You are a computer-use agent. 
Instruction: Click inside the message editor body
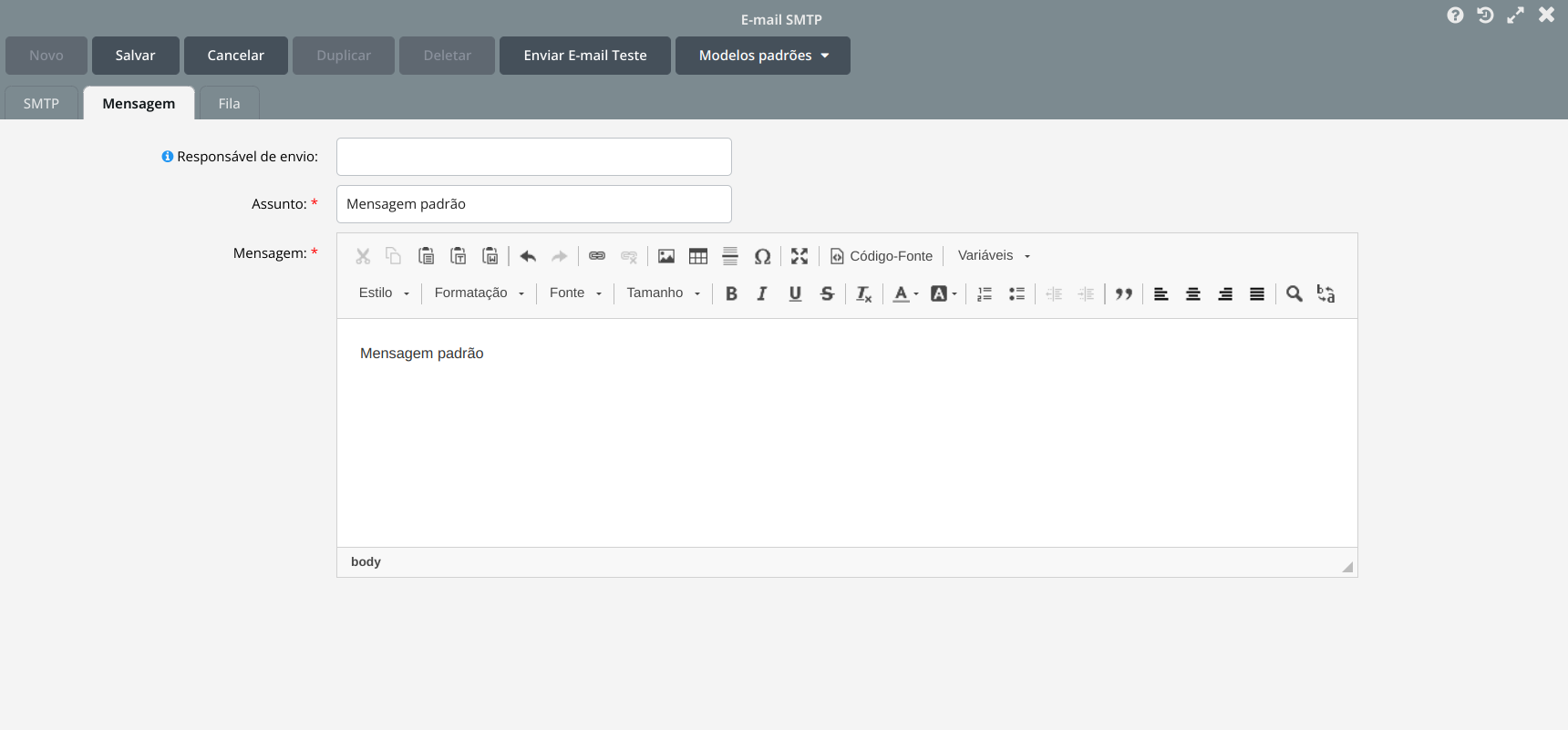pyautogui.click(x=847, y=433)
